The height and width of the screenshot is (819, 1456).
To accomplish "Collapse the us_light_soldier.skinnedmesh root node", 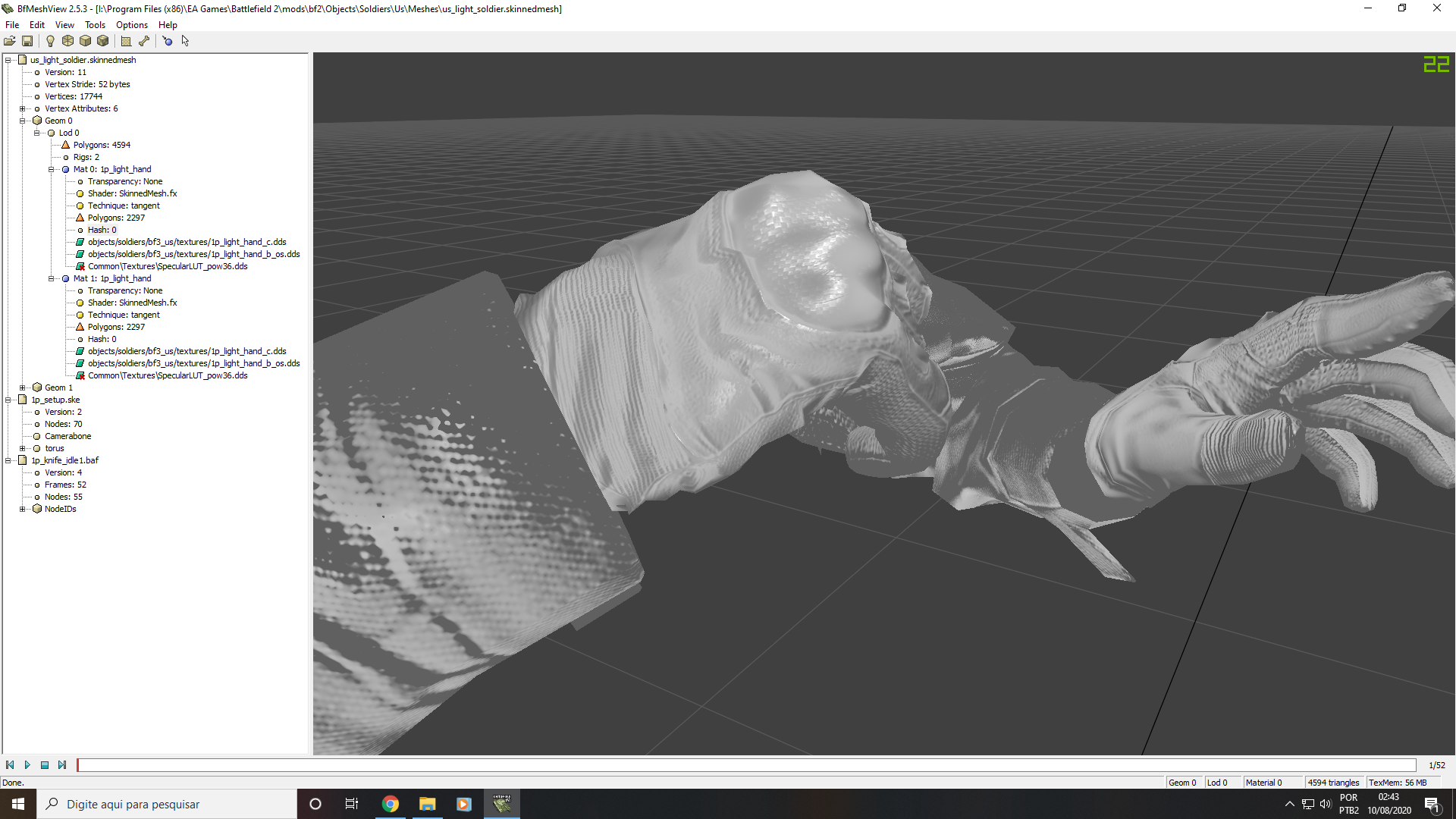I will (8, 60).
